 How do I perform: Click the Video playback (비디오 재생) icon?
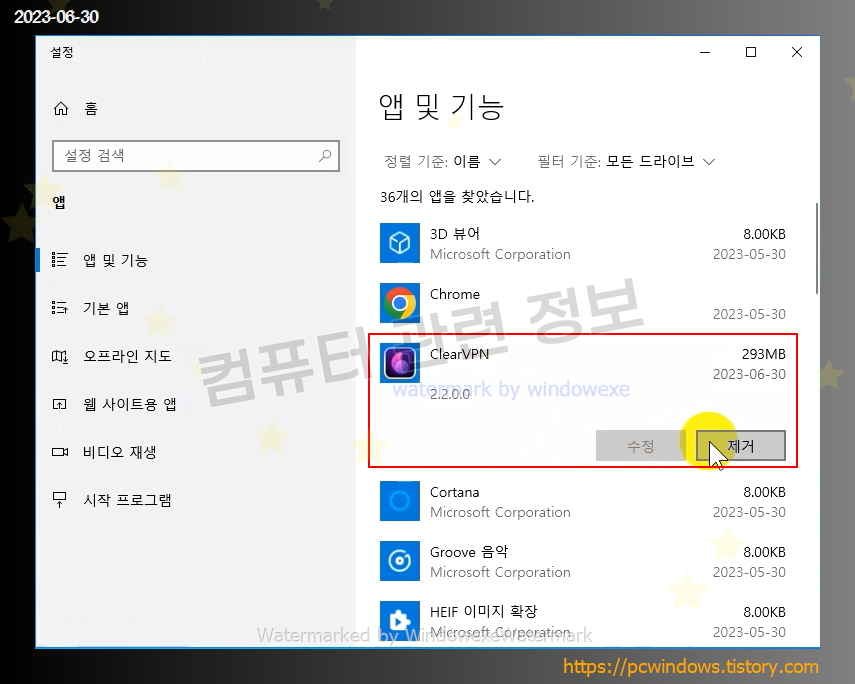coord(59,452)
